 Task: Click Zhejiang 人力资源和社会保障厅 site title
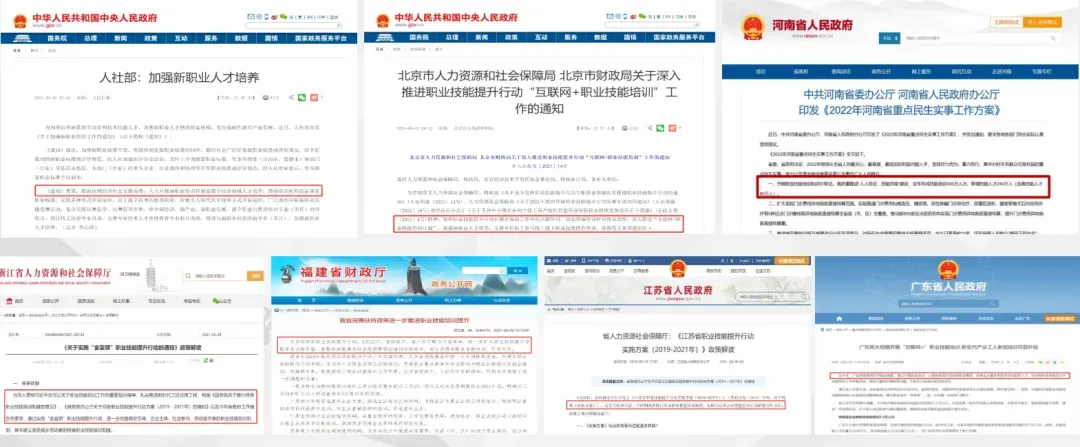click(x=56, y=271)
